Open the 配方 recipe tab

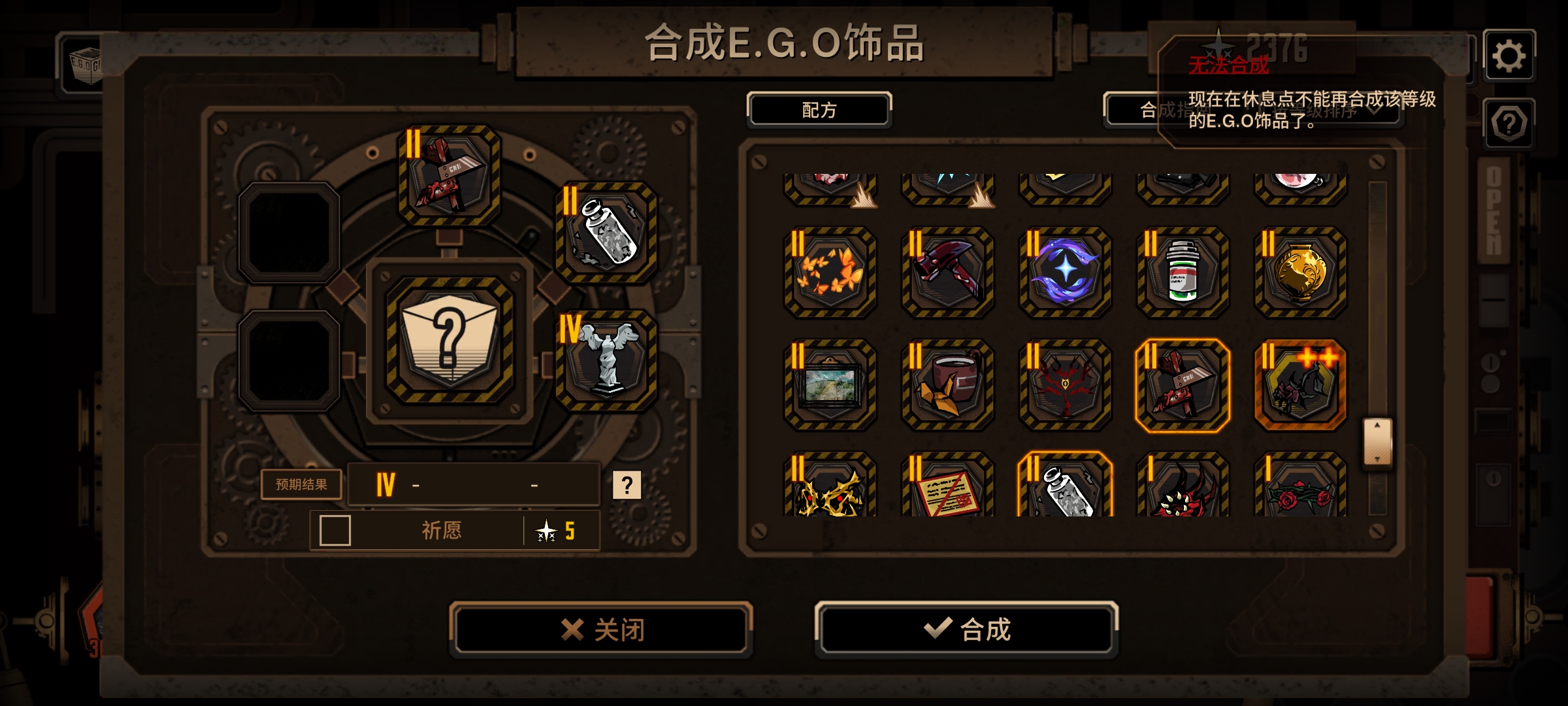tap(819, 110)
